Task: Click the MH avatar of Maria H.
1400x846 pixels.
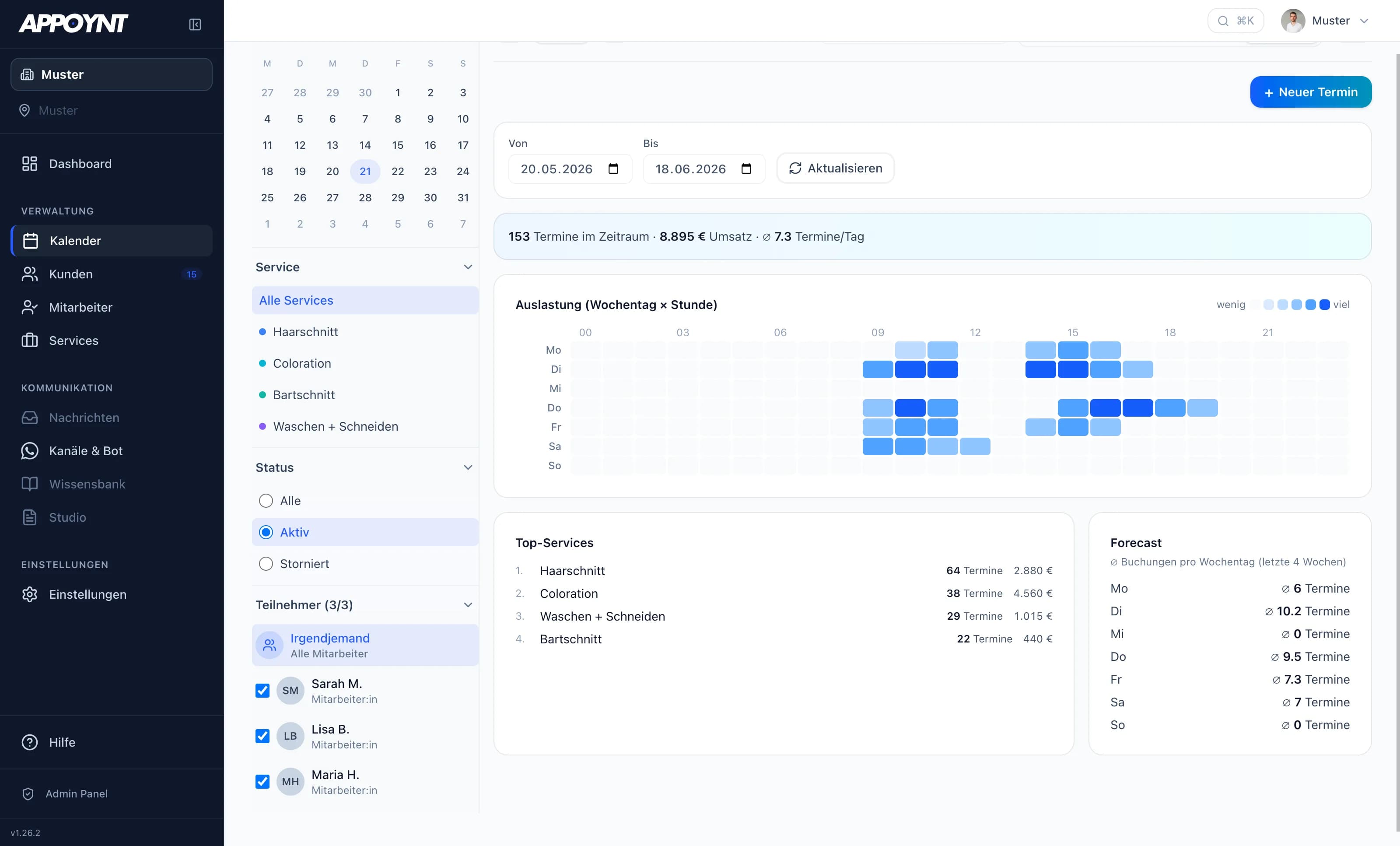Action: coord(290,782)
